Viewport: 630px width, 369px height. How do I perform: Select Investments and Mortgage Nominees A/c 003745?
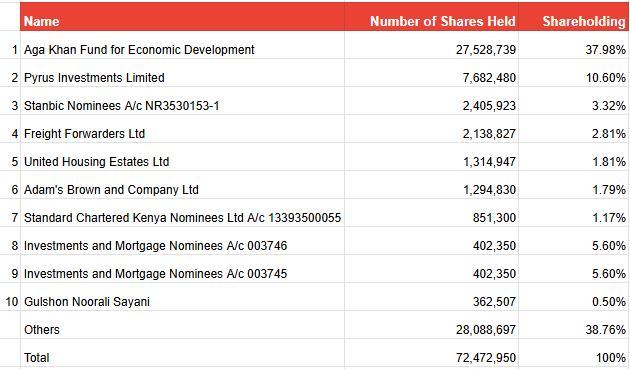coord(182,269)
